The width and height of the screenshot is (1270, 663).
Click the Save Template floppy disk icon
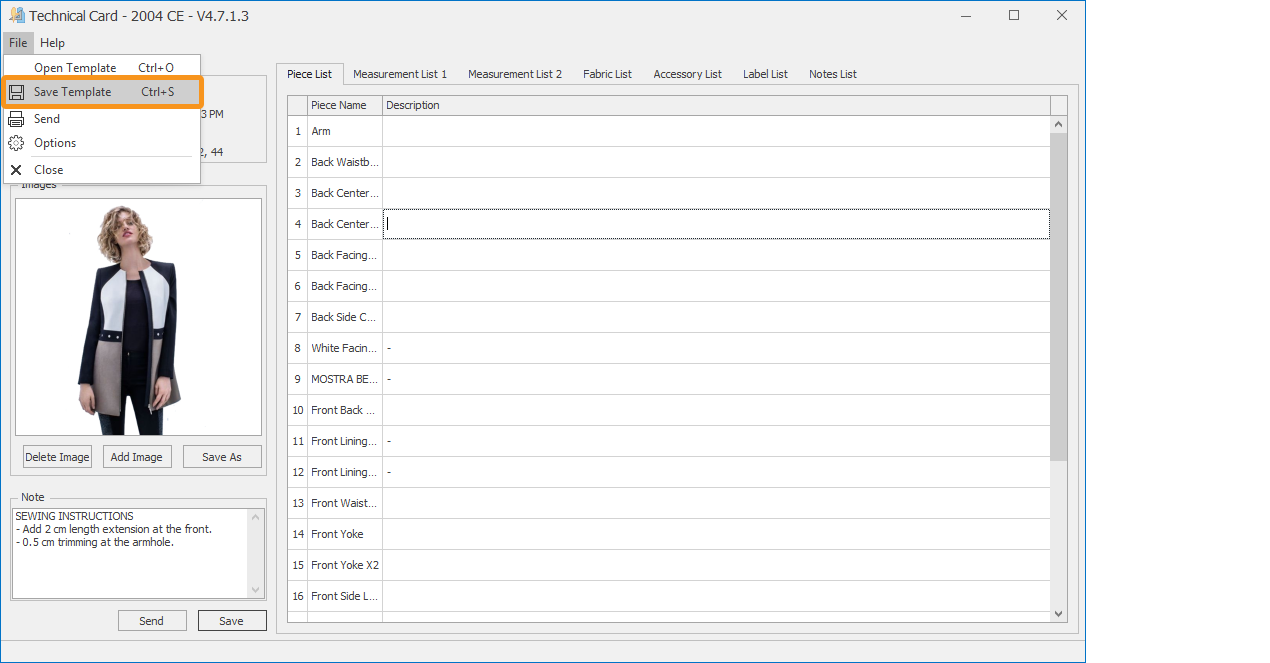click(16, 92)
